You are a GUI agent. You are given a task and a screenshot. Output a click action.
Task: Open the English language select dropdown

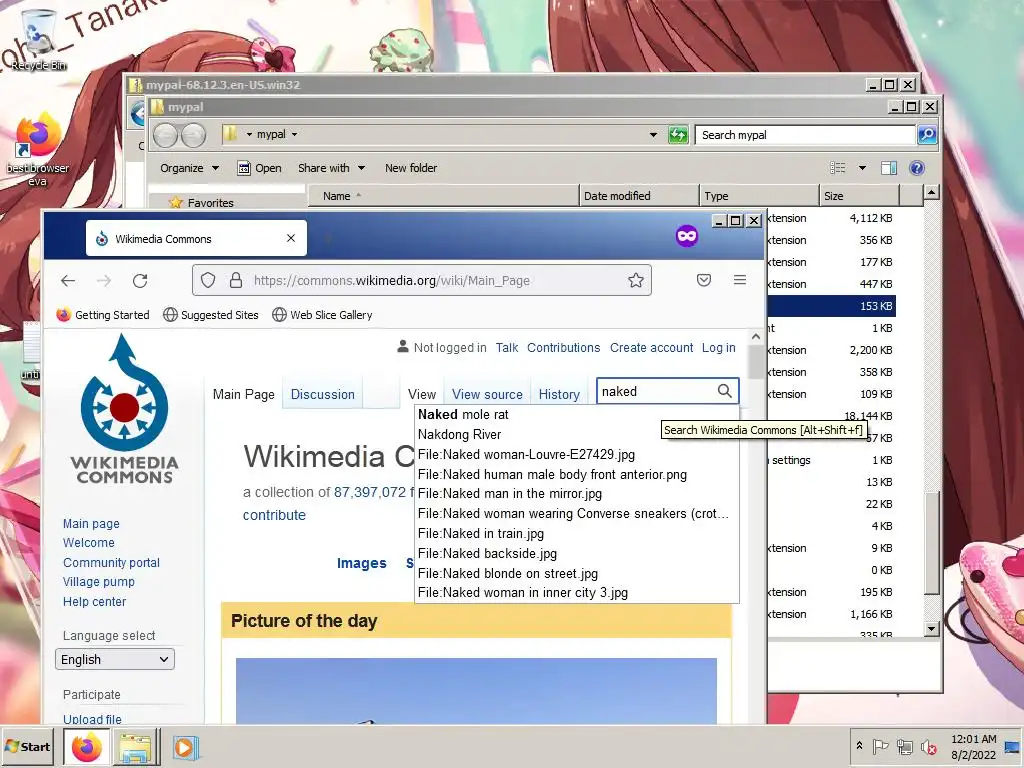click(x=115, y=659)
